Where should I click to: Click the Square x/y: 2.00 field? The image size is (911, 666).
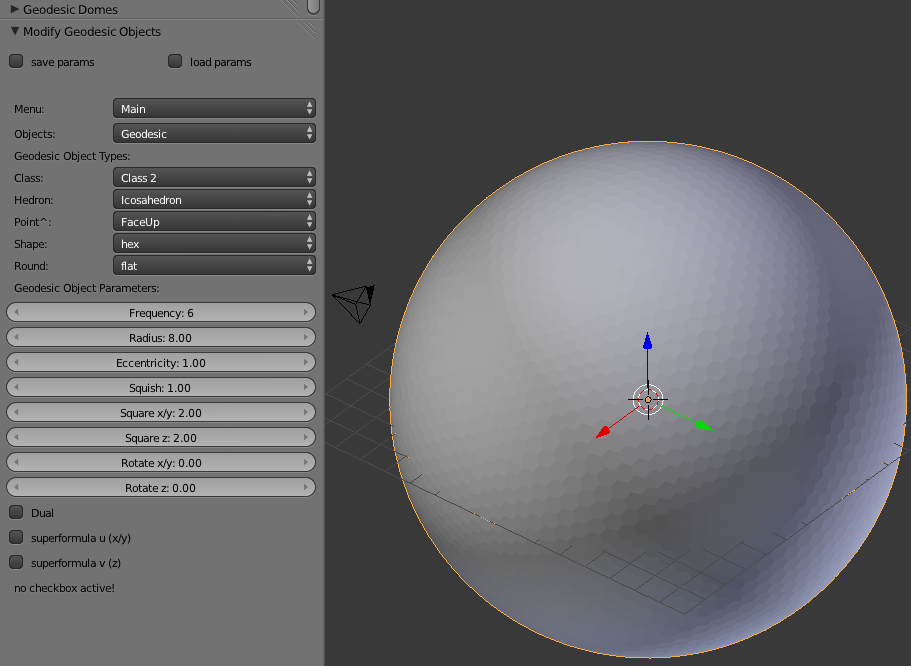(x=161, y=413)
